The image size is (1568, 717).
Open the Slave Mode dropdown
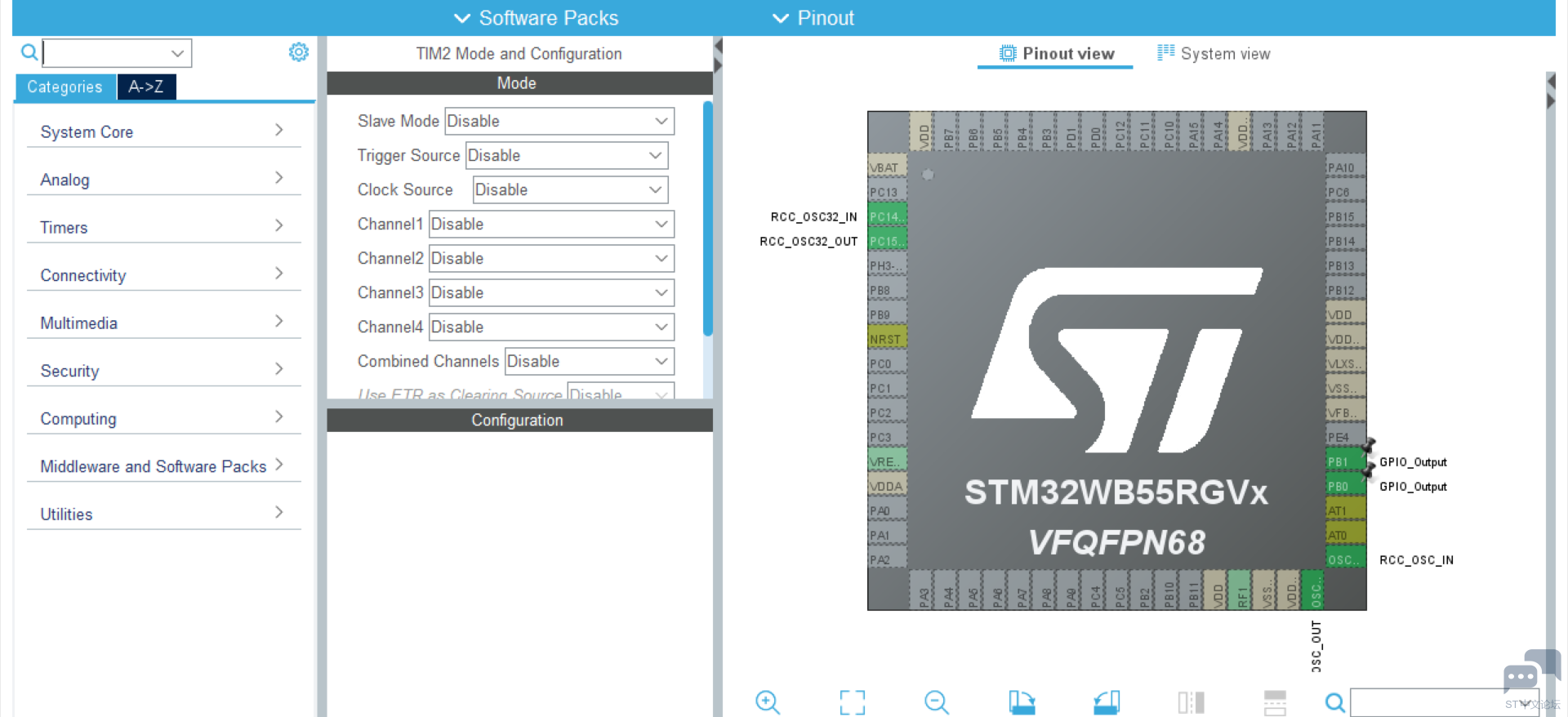(x=559, y=121)
